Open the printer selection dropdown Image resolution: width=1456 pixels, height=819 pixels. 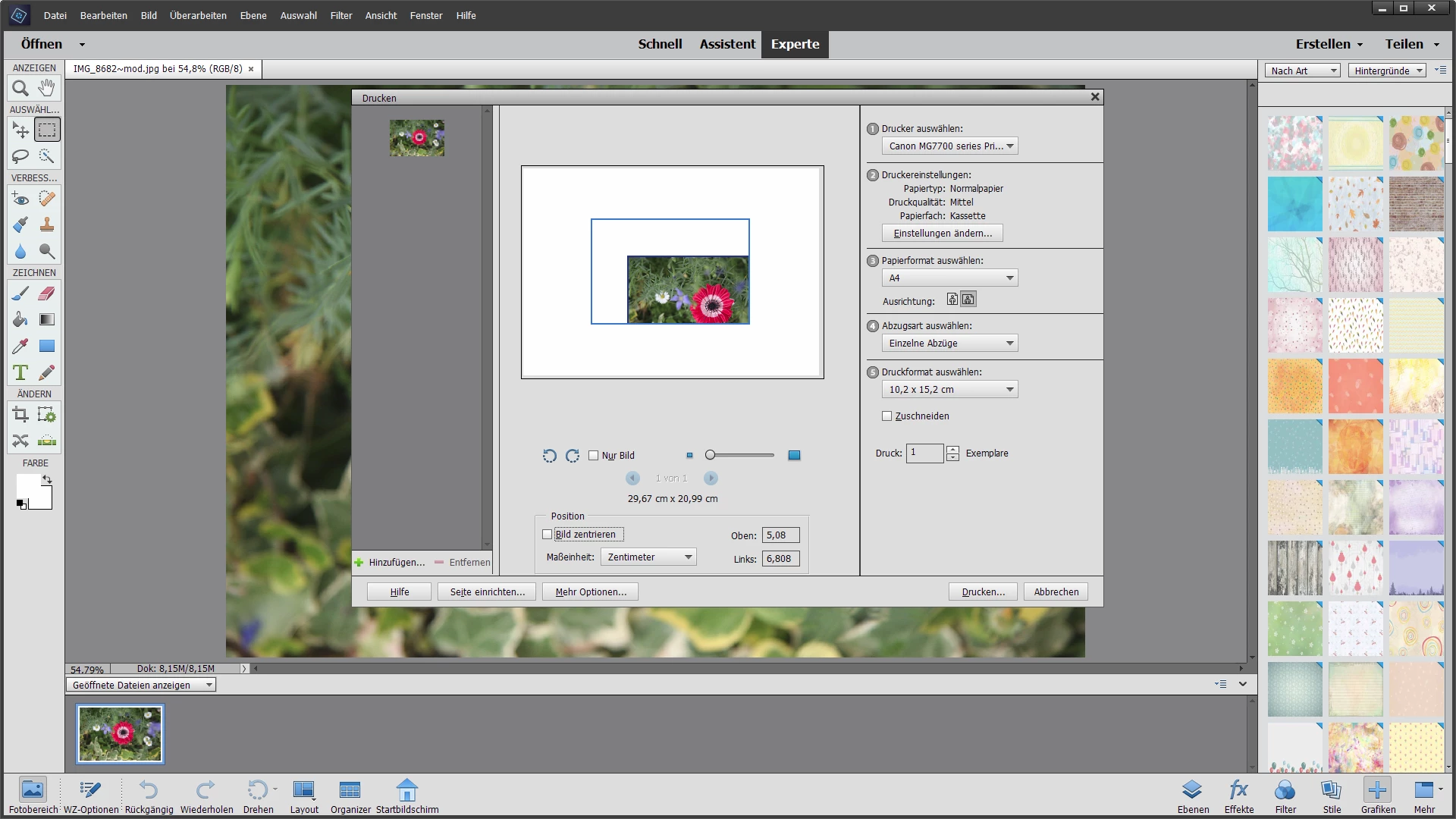949,146
